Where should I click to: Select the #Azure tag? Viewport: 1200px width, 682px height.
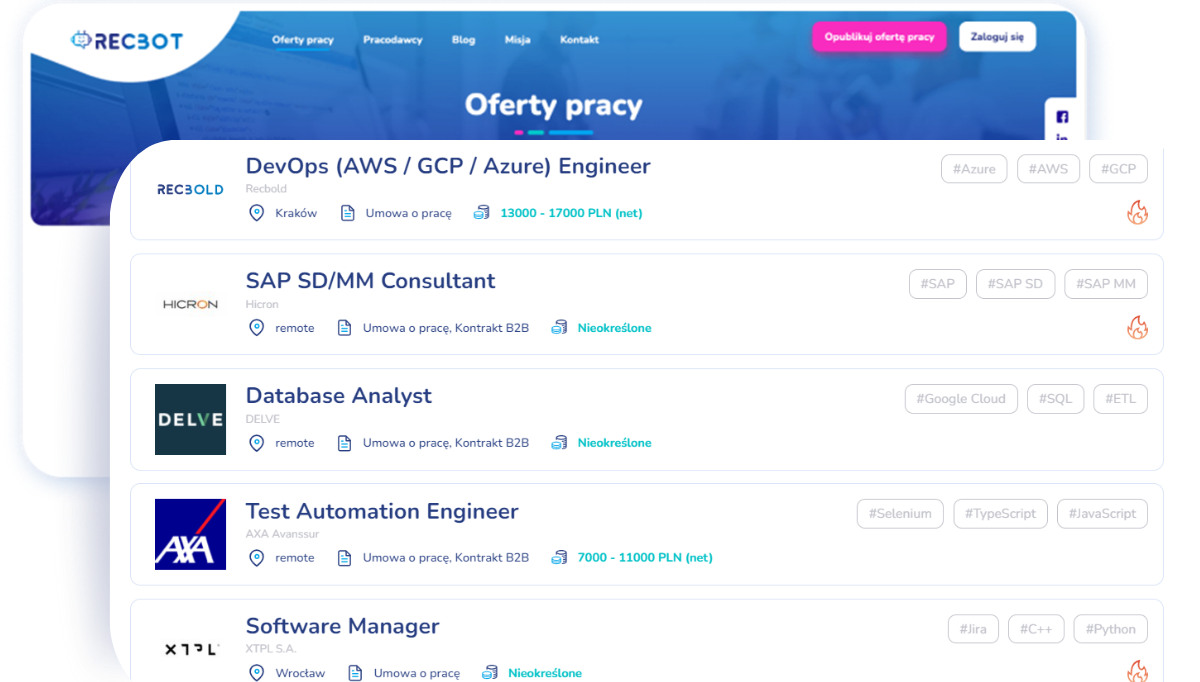pyautogui.click(x=973, y=169)
